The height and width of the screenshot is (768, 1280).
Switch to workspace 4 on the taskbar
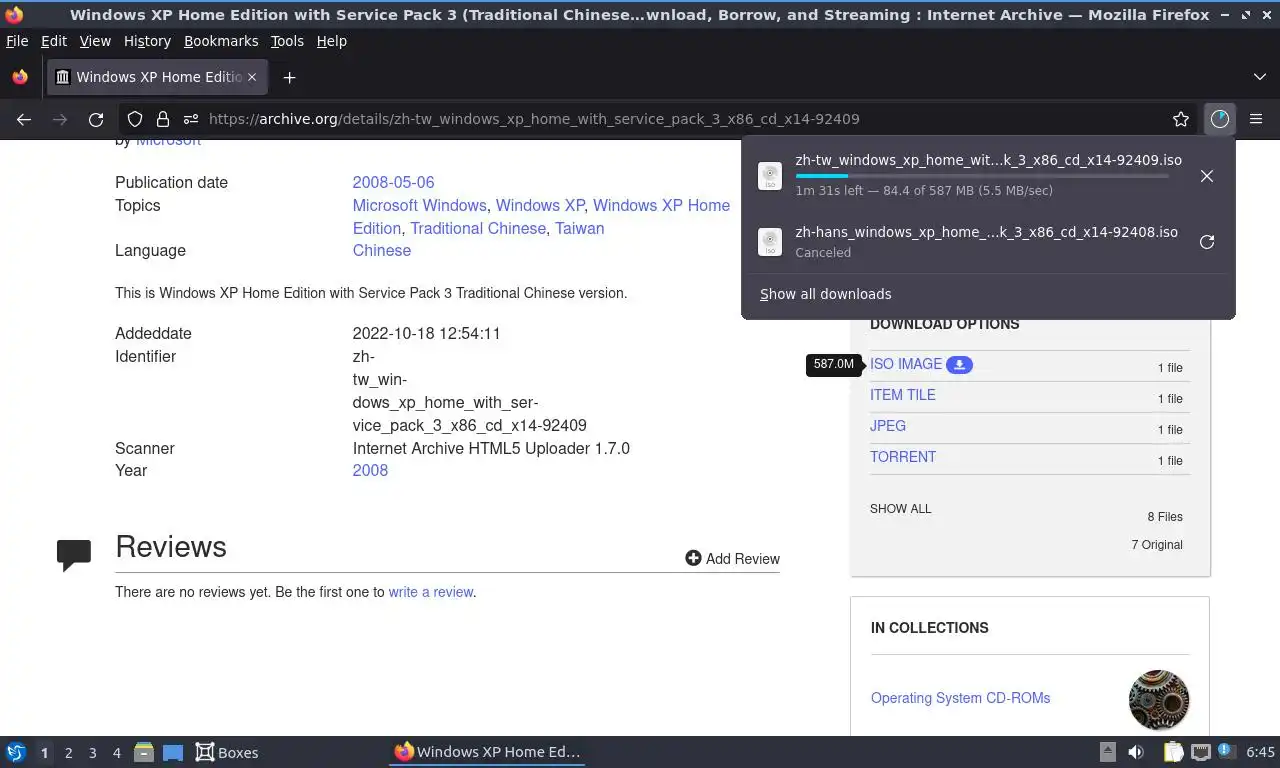116,753
